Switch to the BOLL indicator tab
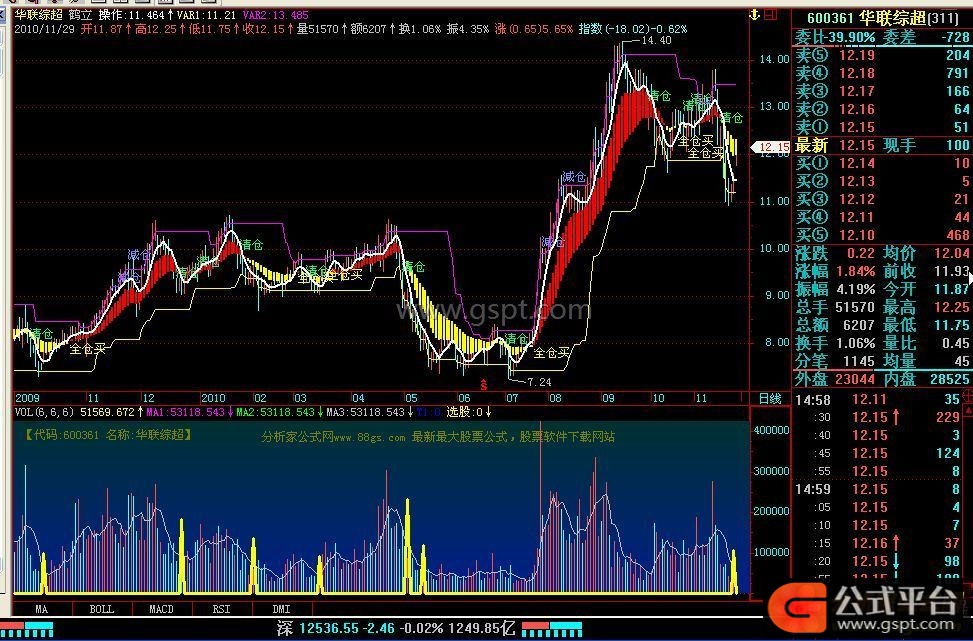973x641 pixels. point(102,609)
